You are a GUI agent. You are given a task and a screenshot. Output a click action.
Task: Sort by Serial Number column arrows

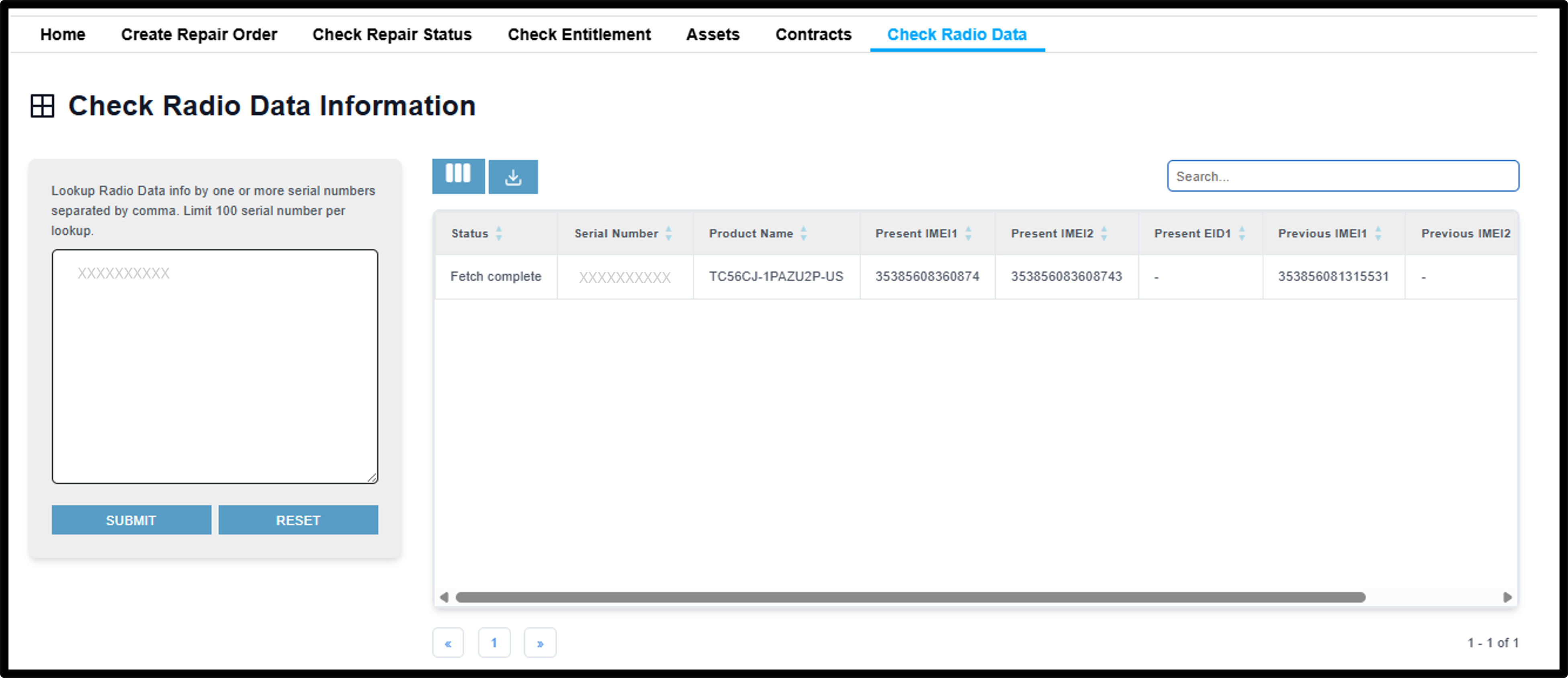click(668, 233)
